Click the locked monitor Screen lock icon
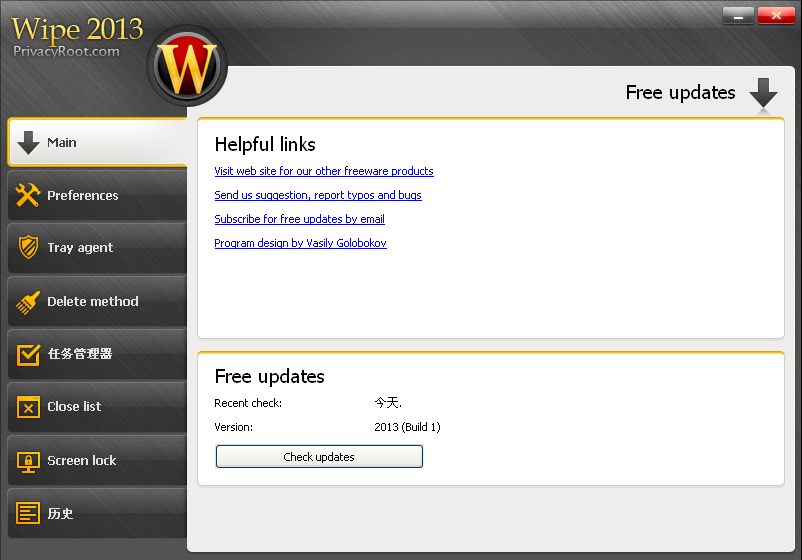The width and height of the screenshot is (802, 560). [28, 461]
